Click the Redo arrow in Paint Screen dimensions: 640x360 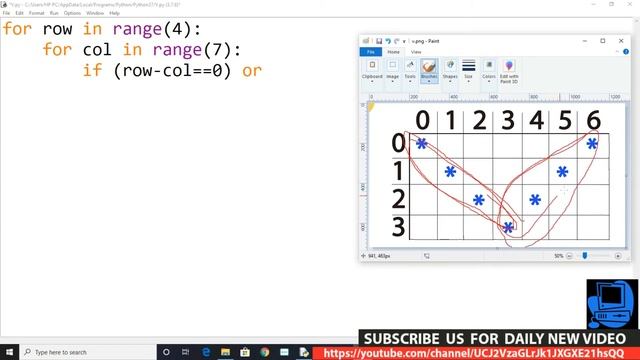[x=396, y=41]
